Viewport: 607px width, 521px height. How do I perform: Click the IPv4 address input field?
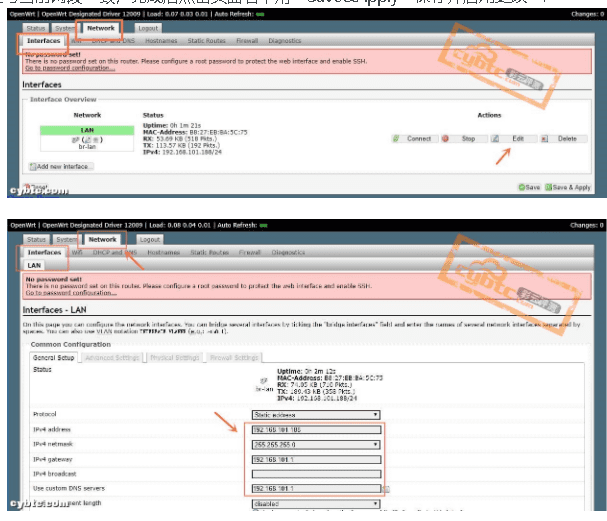coord(317,430)
